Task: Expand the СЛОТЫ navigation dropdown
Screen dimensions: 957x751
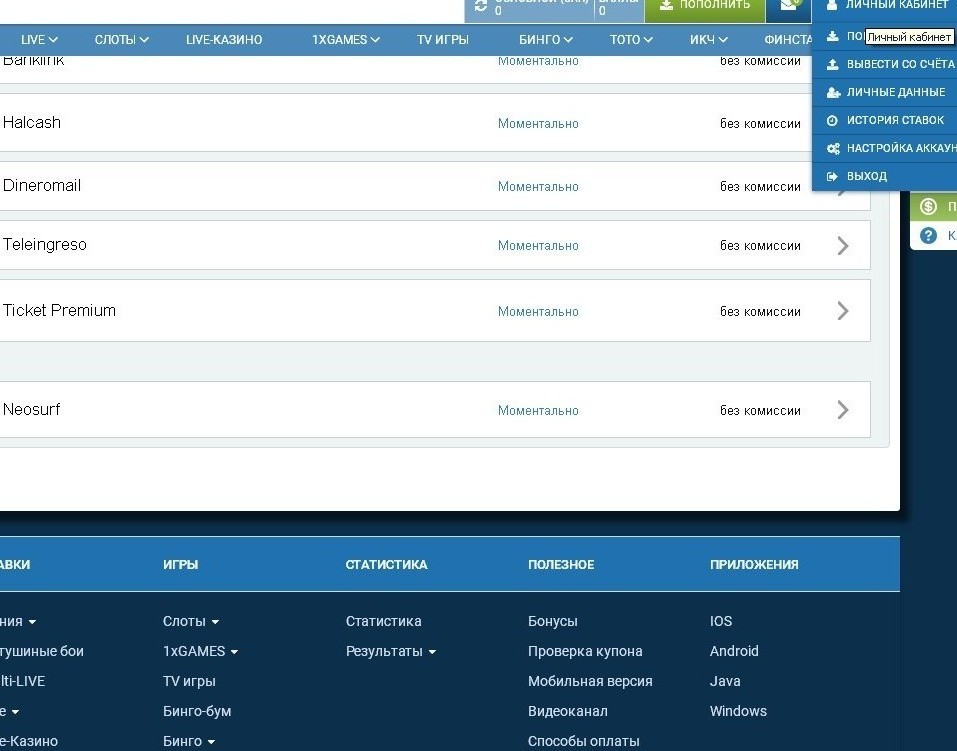Action: (x=121, y=40)
